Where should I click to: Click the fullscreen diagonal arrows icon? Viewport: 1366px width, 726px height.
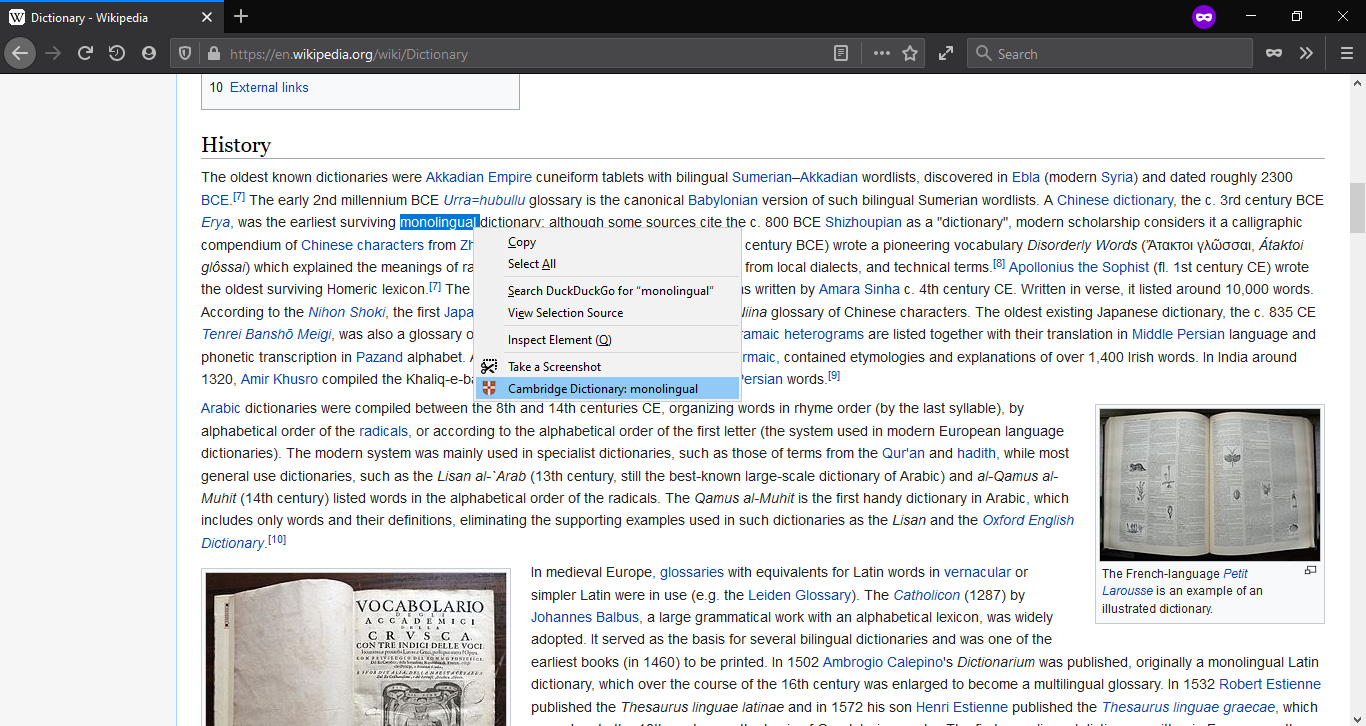pyautogui.click(x=946, y=54)
